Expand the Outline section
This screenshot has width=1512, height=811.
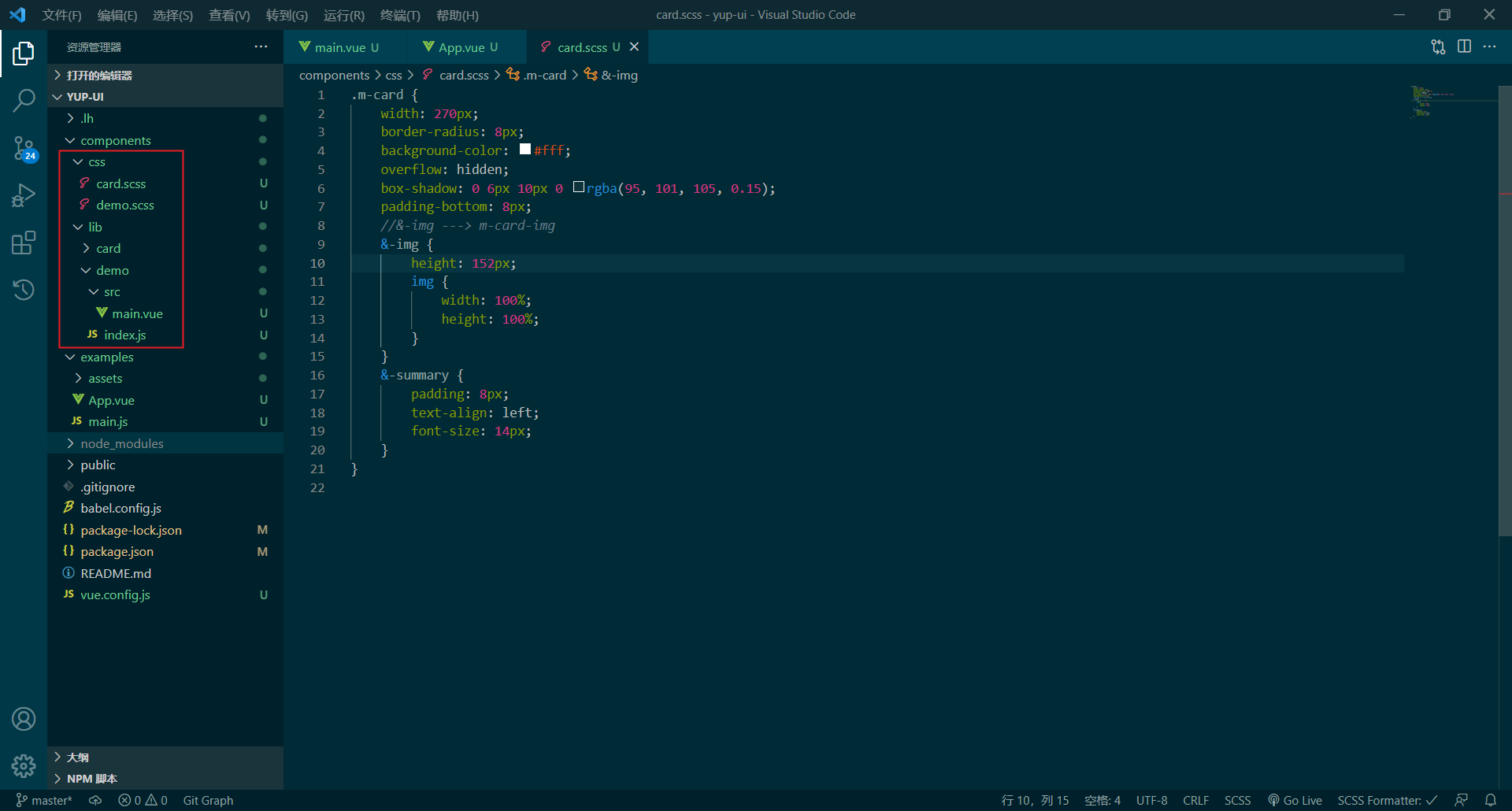pyautogui.click(x=165, y=757)
